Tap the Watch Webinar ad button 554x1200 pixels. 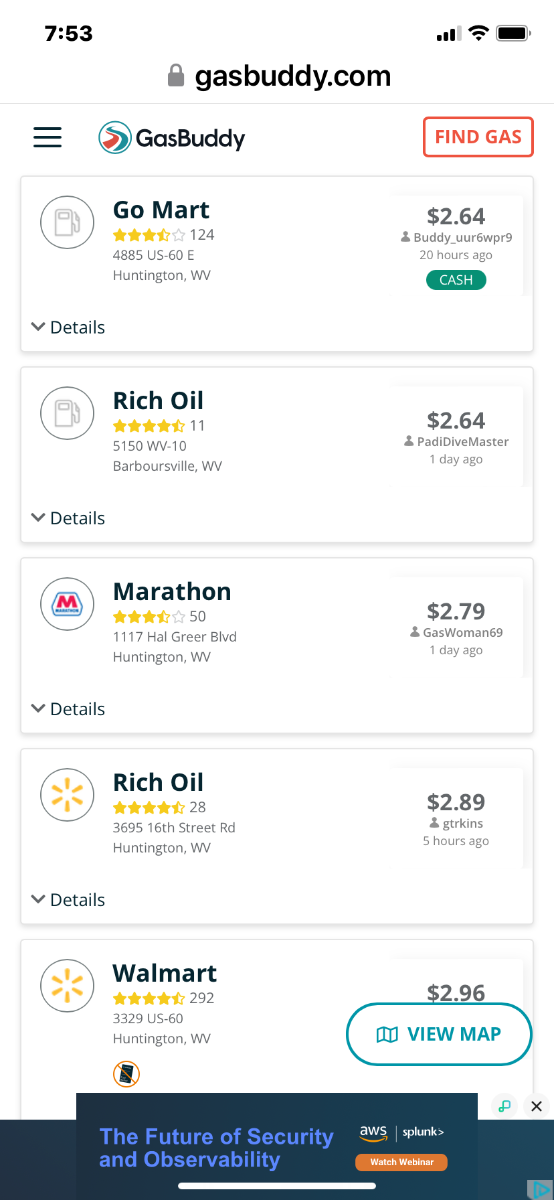(401, 1162)
